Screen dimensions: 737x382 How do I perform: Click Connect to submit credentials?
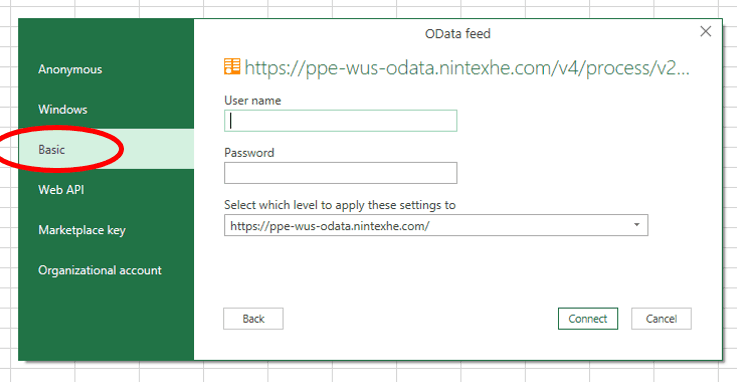click(x=588, y=319)
